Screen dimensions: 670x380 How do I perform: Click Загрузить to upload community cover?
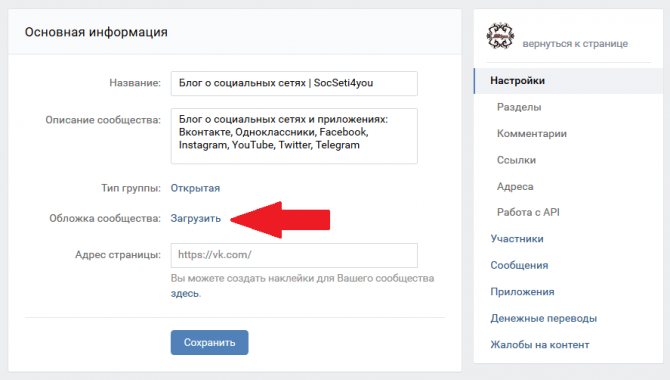196,218
